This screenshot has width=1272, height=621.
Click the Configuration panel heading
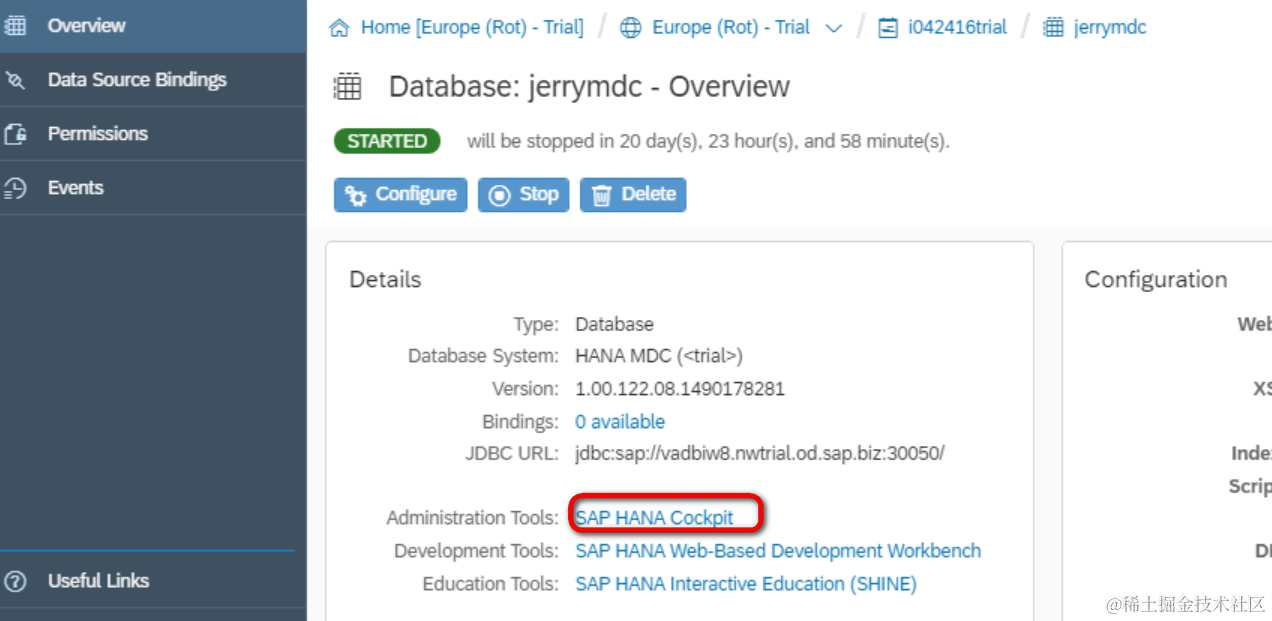coord(1156,280)
